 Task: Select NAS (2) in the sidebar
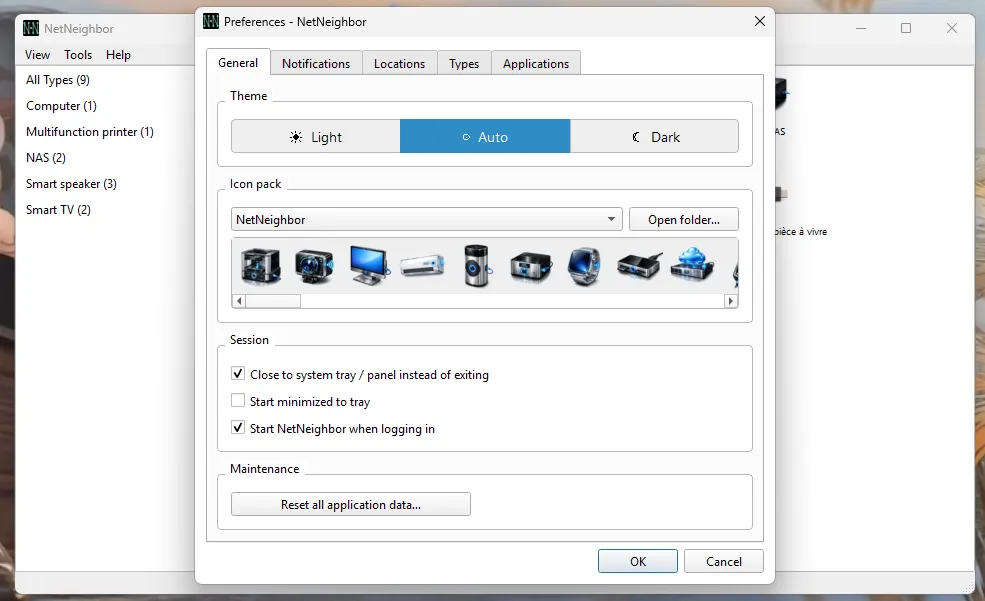(x=46, y=157)
